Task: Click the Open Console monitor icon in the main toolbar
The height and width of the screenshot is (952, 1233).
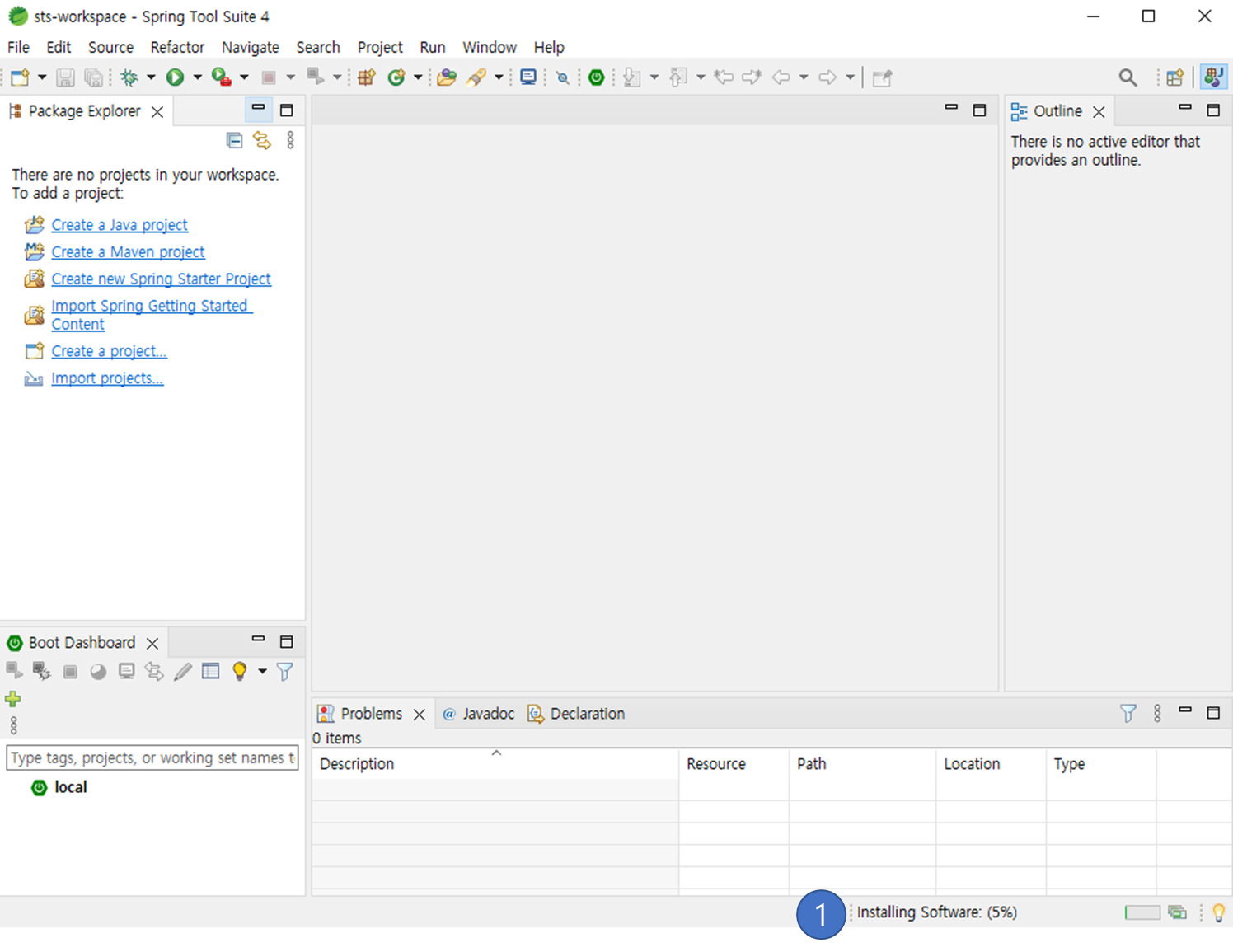Action: (528, 77)
